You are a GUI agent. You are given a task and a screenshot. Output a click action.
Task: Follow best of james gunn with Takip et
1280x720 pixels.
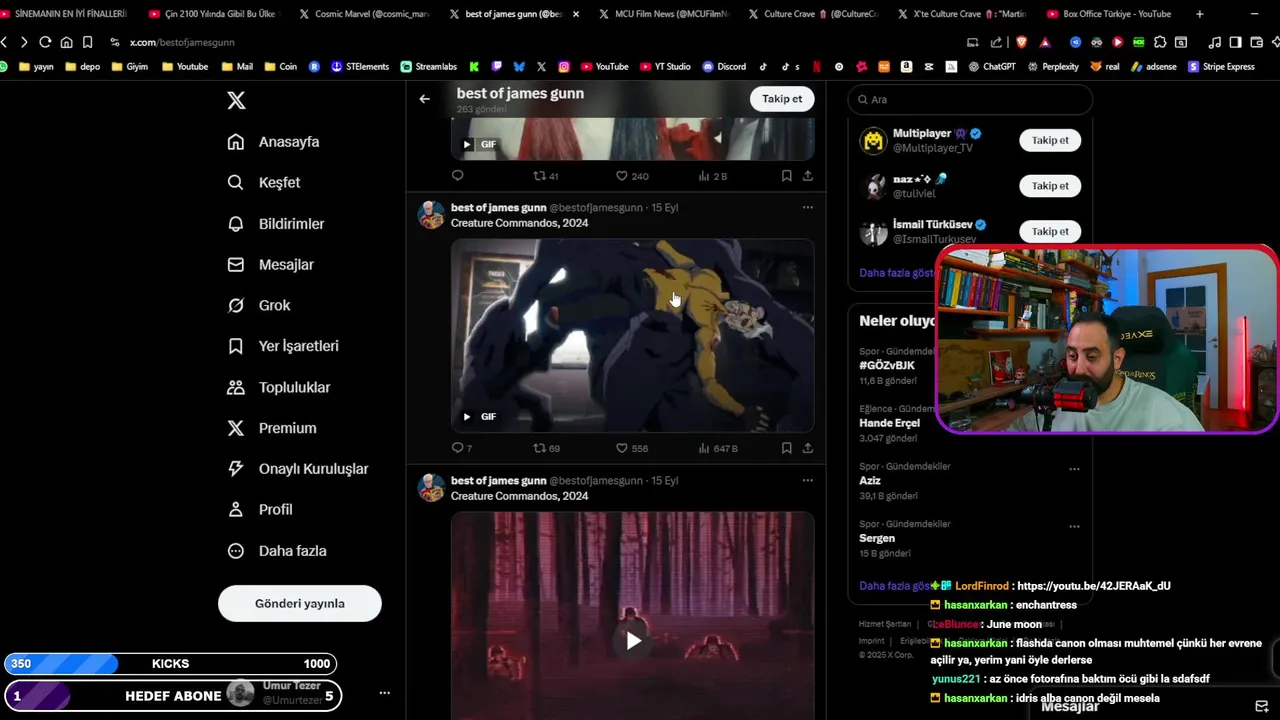(x=782, y=99)
